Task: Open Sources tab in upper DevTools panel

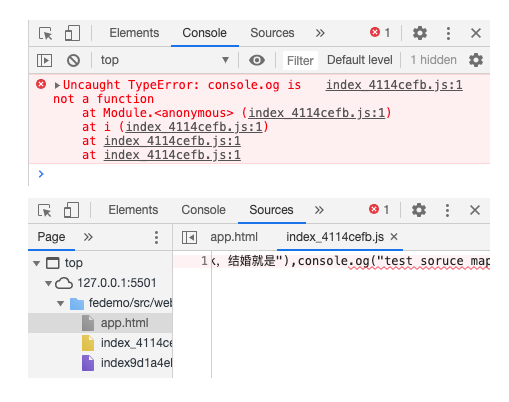Action: (272, 33)
